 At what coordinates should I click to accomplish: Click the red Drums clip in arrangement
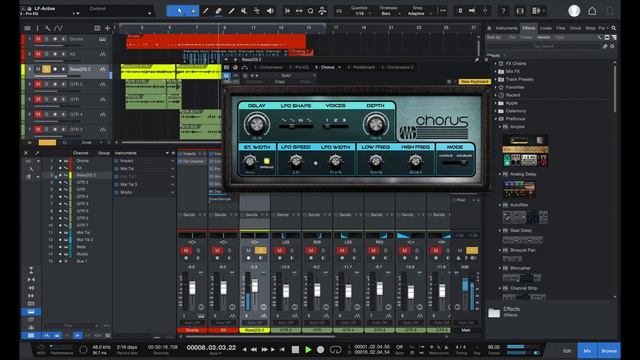pos(216,41)
